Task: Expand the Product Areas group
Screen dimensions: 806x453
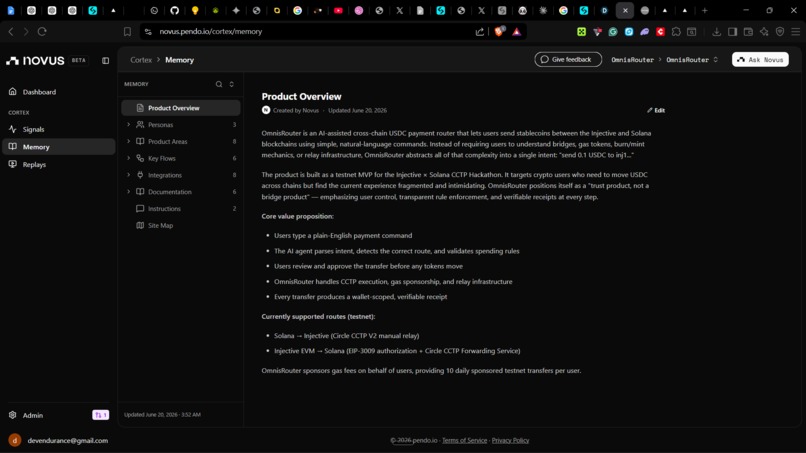Action: click(129, 141)
